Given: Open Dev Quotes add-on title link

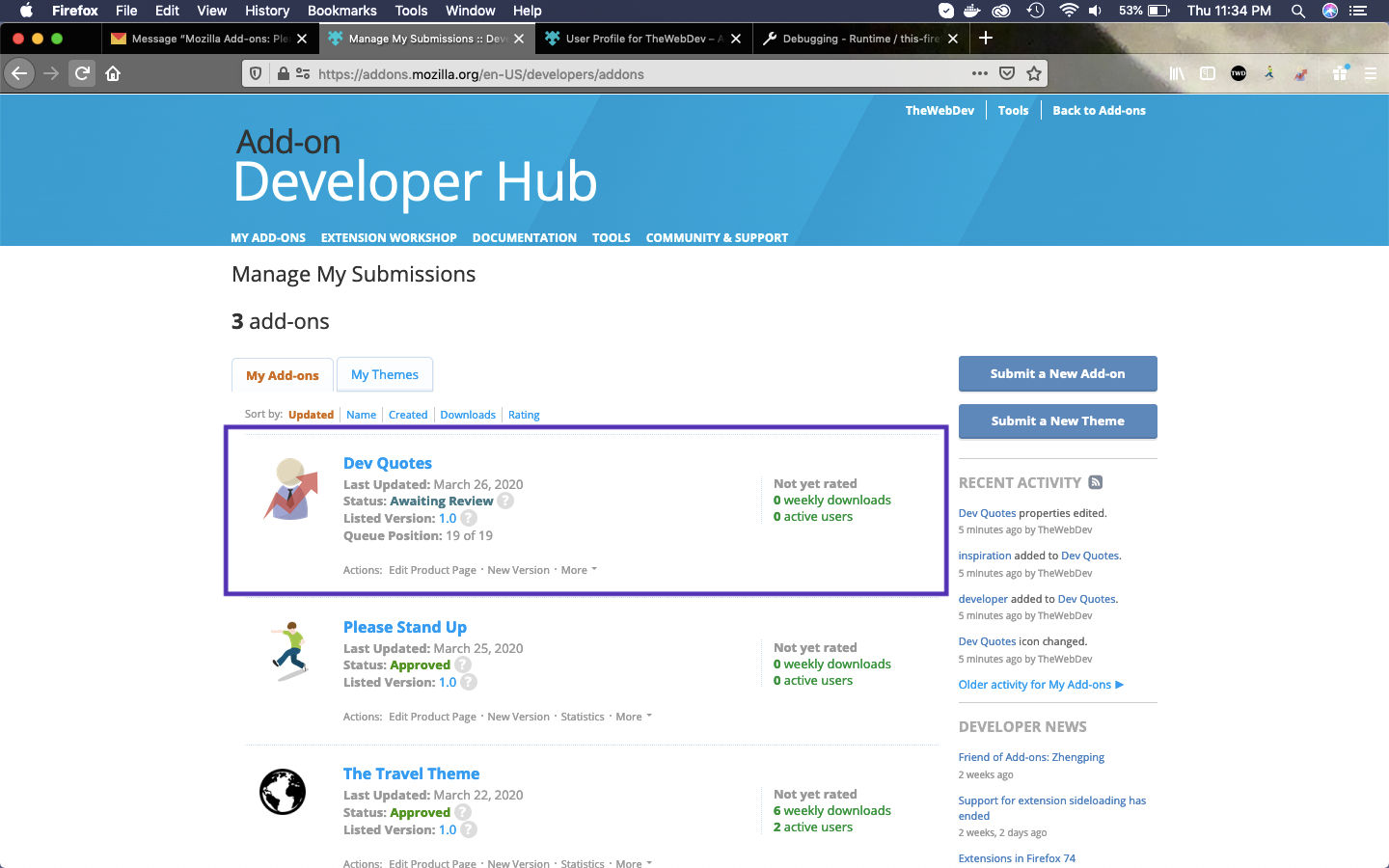Looking at the screenshot, I should coord(388,463).
